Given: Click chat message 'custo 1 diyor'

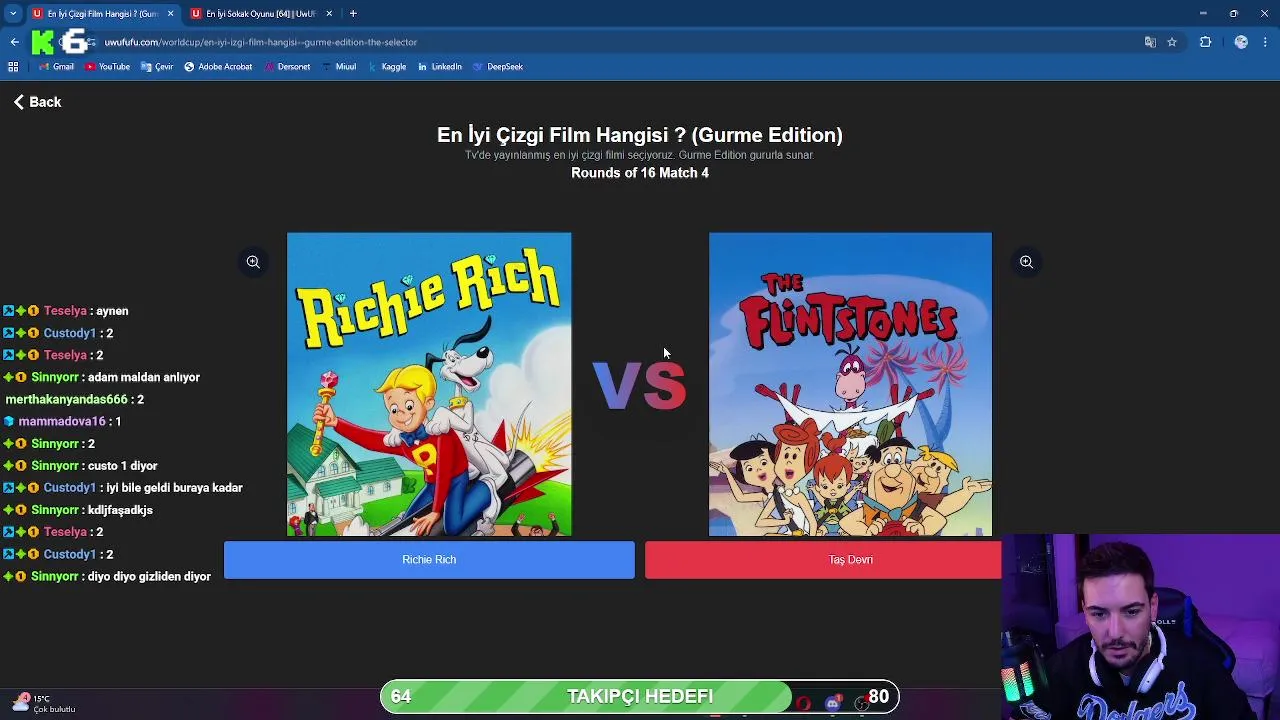Looking at the screenshot, I should [x=122, y=466].
